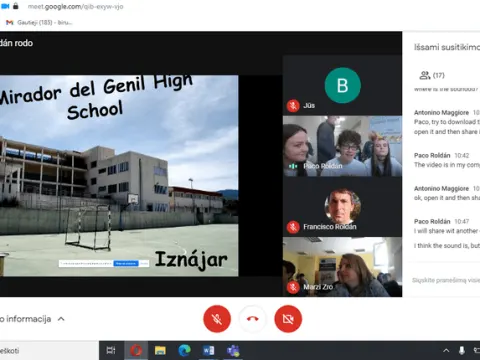
Task: Click the Gmail M bookmark icon
Action: click(x=10, y=22)
